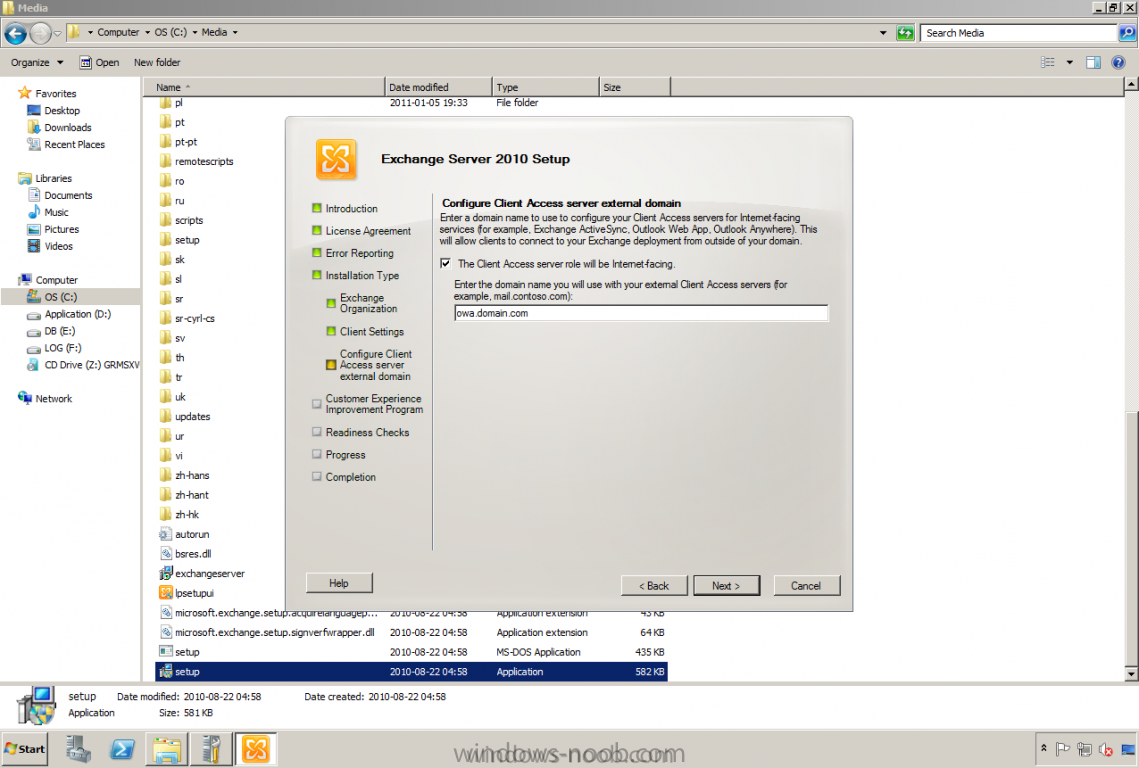Screen dimensions: 1139x768
Task: Select the lpsetupui file
Action: tap(187, 593)
